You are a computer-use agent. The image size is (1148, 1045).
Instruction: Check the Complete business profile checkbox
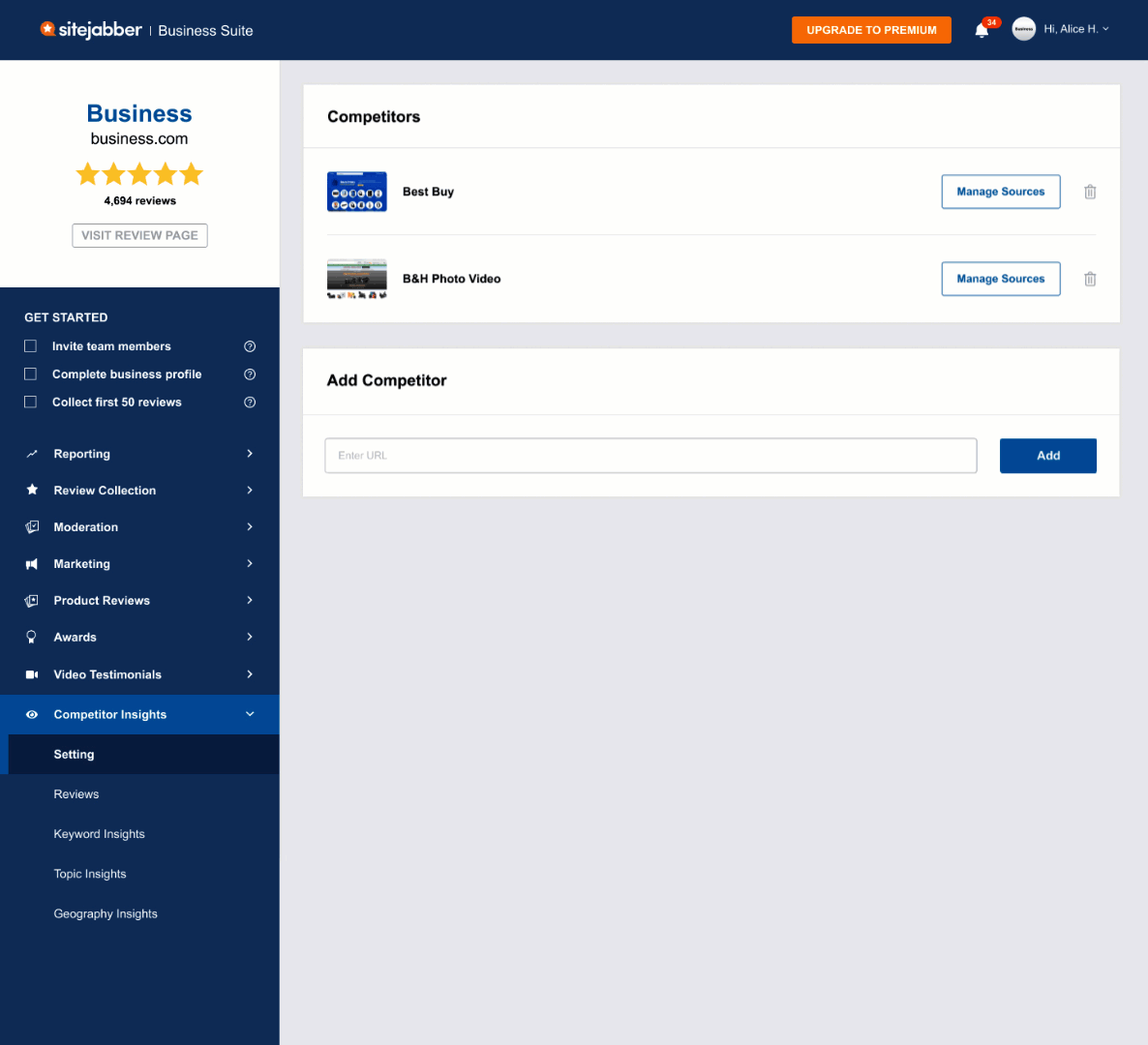tap(30, 373)
